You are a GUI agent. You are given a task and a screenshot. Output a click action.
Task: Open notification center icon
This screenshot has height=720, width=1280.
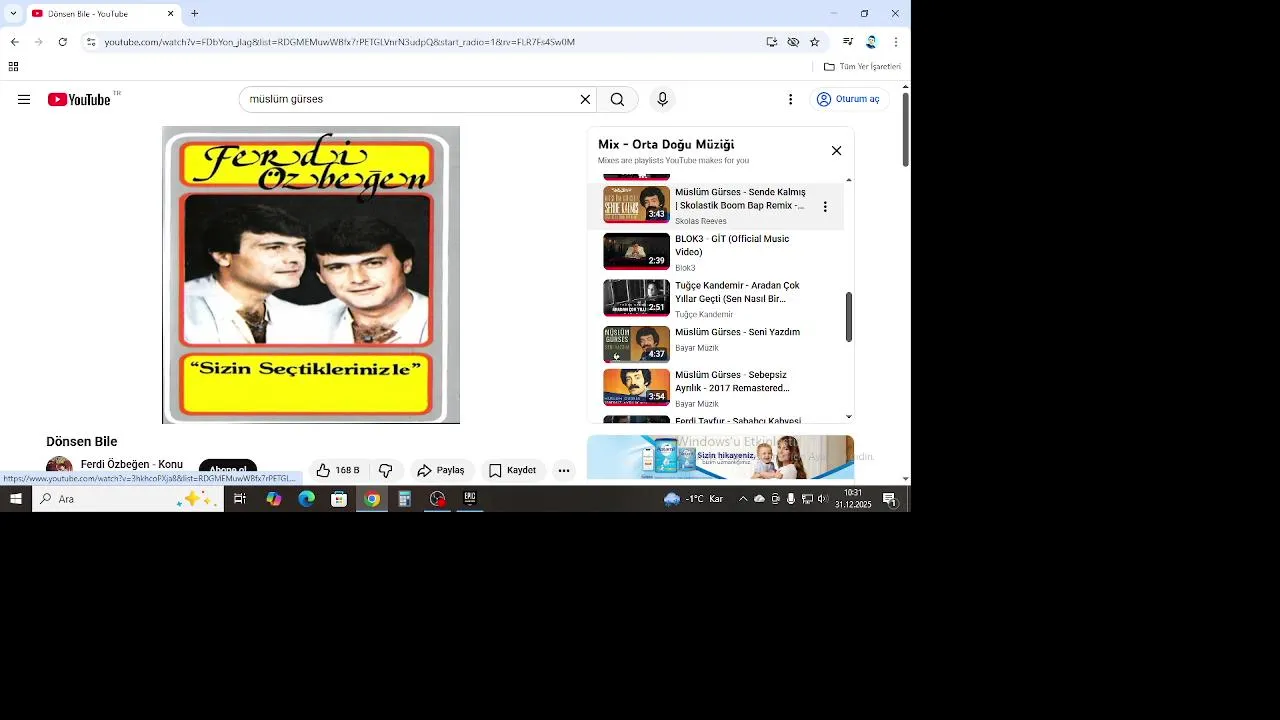click(889, 499)
